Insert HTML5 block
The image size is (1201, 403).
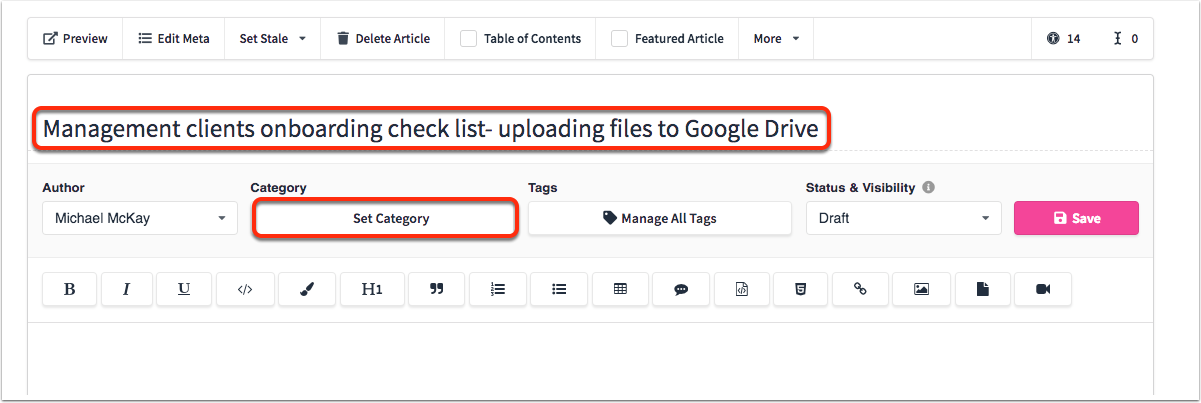pyautogui.click(x=800, y=289)
